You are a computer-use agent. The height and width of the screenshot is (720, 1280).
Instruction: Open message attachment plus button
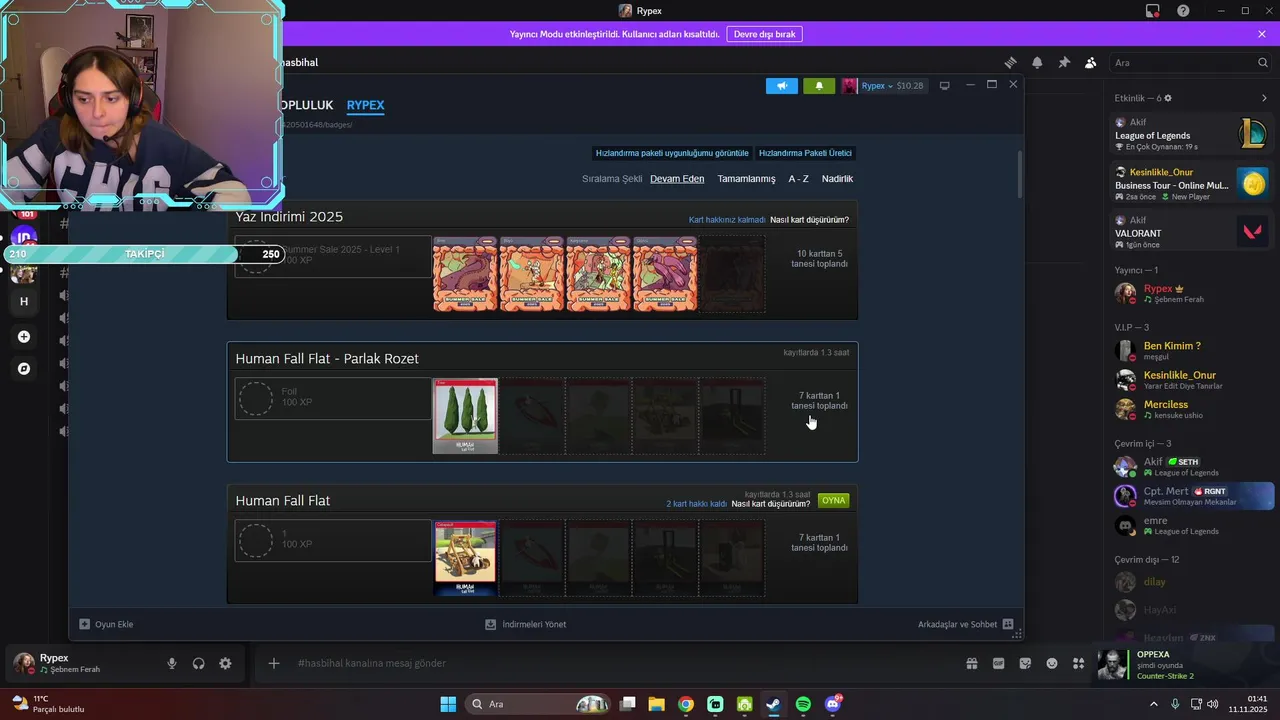[x=273, y=663]
